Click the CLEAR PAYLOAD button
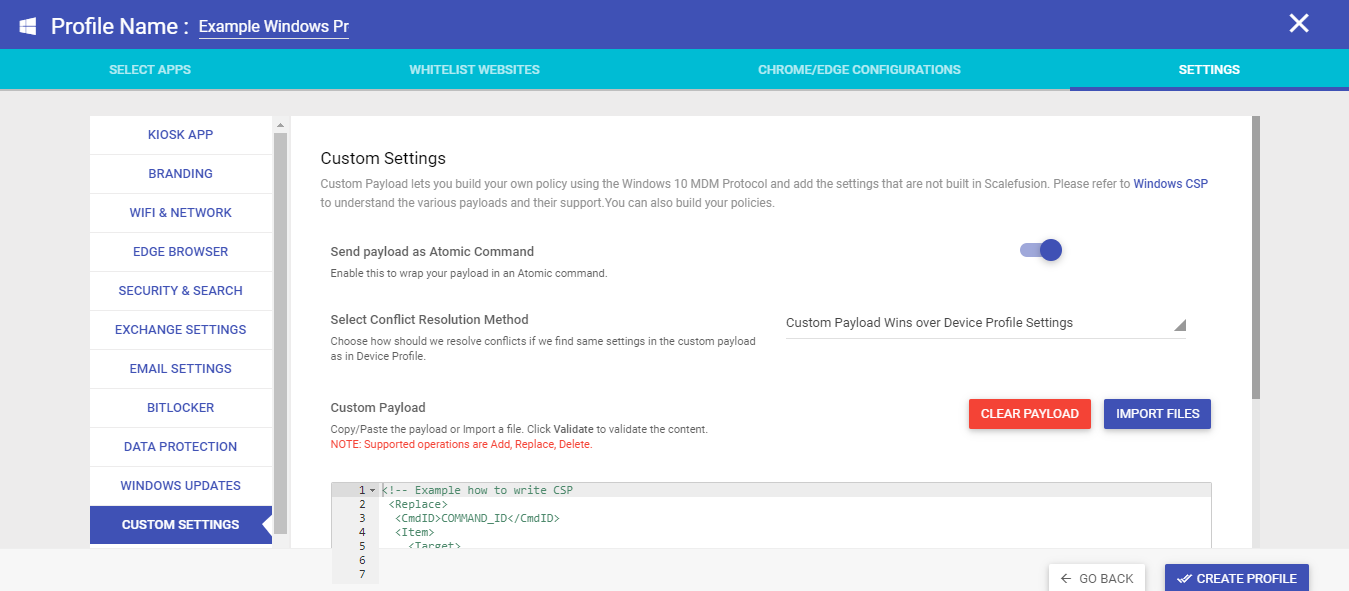 click(1029, 413)
